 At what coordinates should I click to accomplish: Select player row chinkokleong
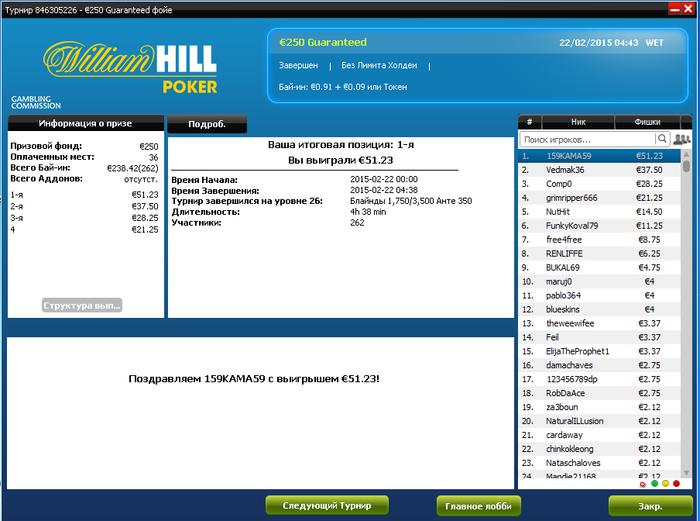600,449
